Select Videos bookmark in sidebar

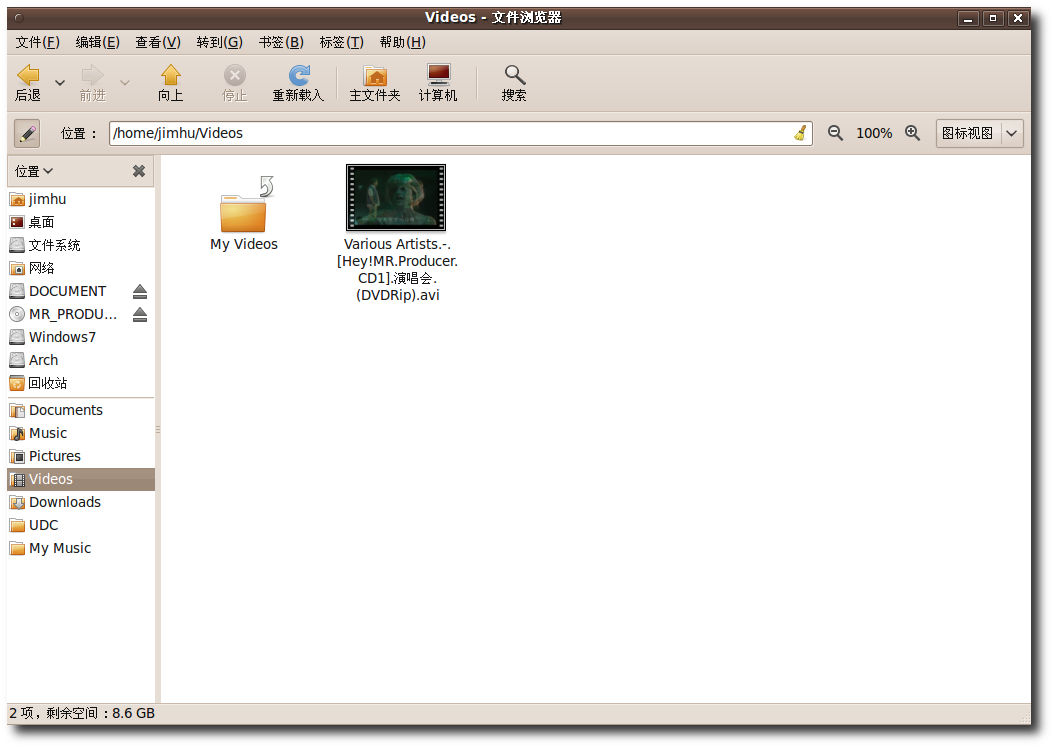[x=81, y=479]
